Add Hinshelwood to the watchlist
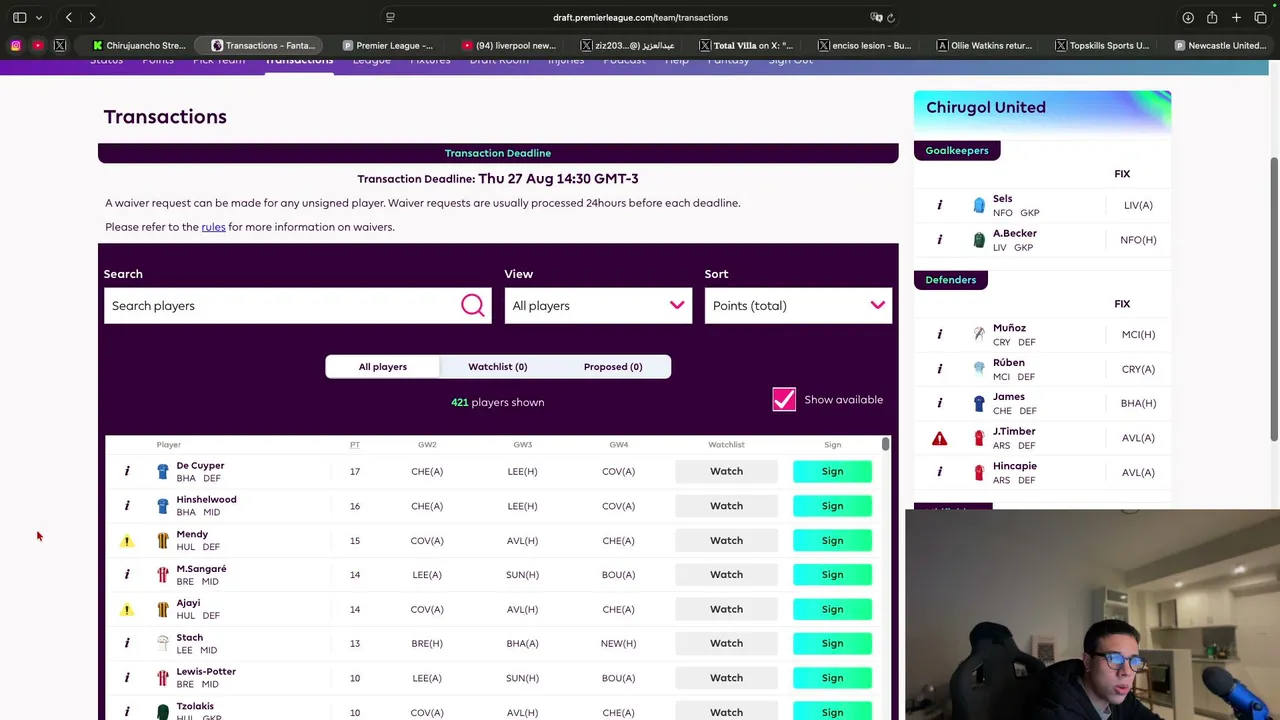This screenshot has width=1280, height=720. (x=726, y=505)
